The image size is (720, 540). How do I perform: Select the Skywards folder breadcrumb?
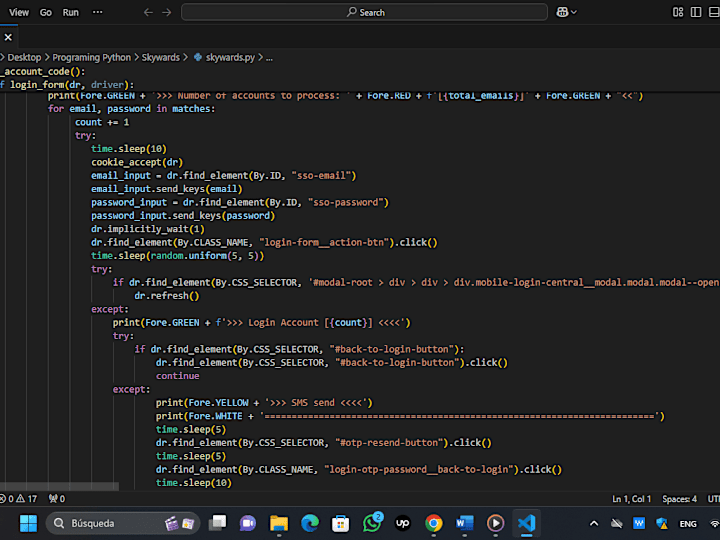[x=160, y=57]
